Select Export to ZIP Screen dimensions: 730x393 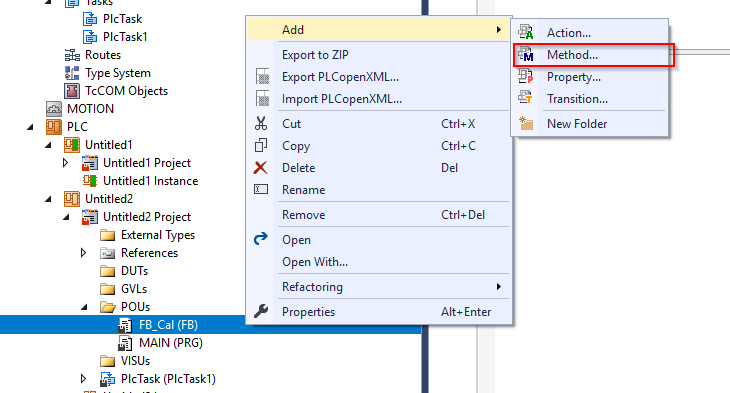[379, 54]
